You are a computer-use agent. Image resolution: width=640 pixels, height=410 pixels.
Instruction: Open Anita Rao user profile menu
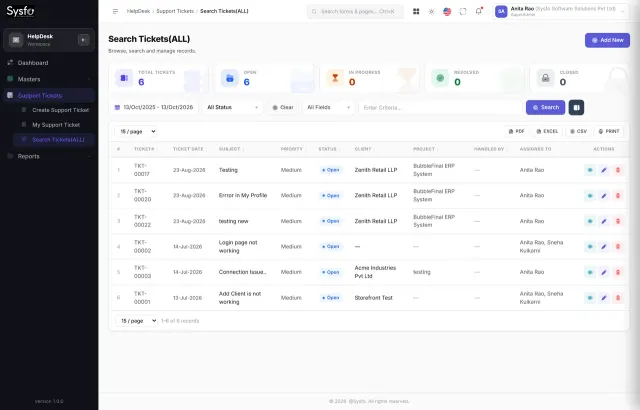pos(560,11)
